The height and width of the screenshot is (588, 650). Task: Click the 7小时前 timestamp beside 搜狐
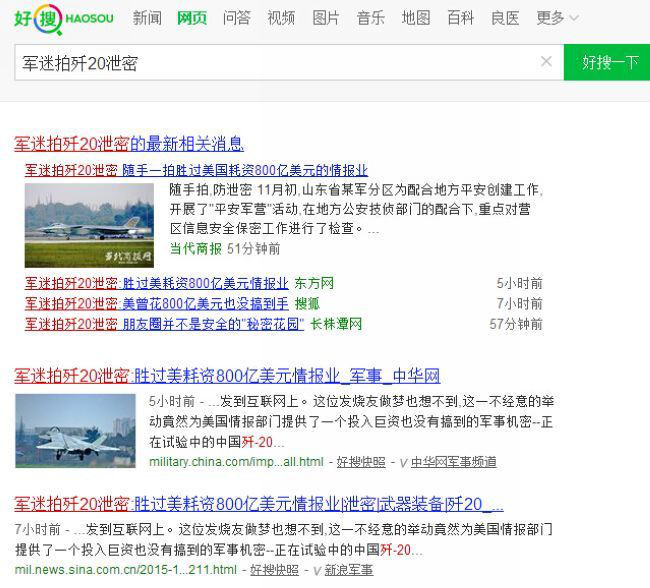[519, 304]
